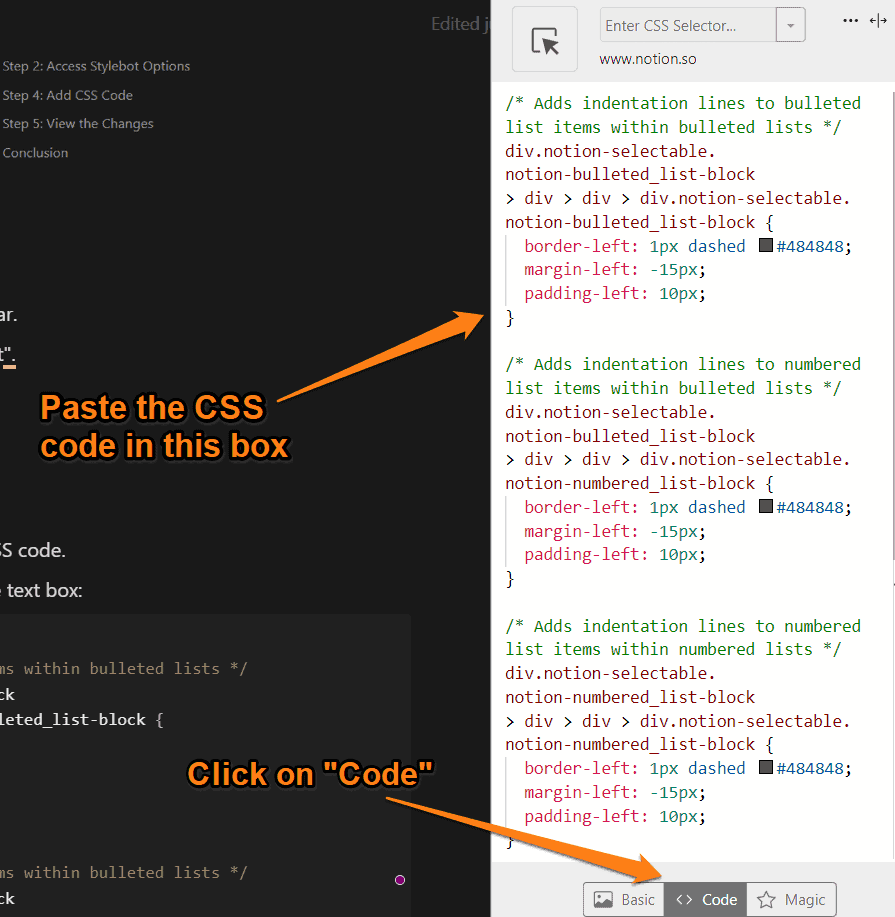The image size is (895, 917).
Task: Open the Magic tab
Action: tap(791, 899)
